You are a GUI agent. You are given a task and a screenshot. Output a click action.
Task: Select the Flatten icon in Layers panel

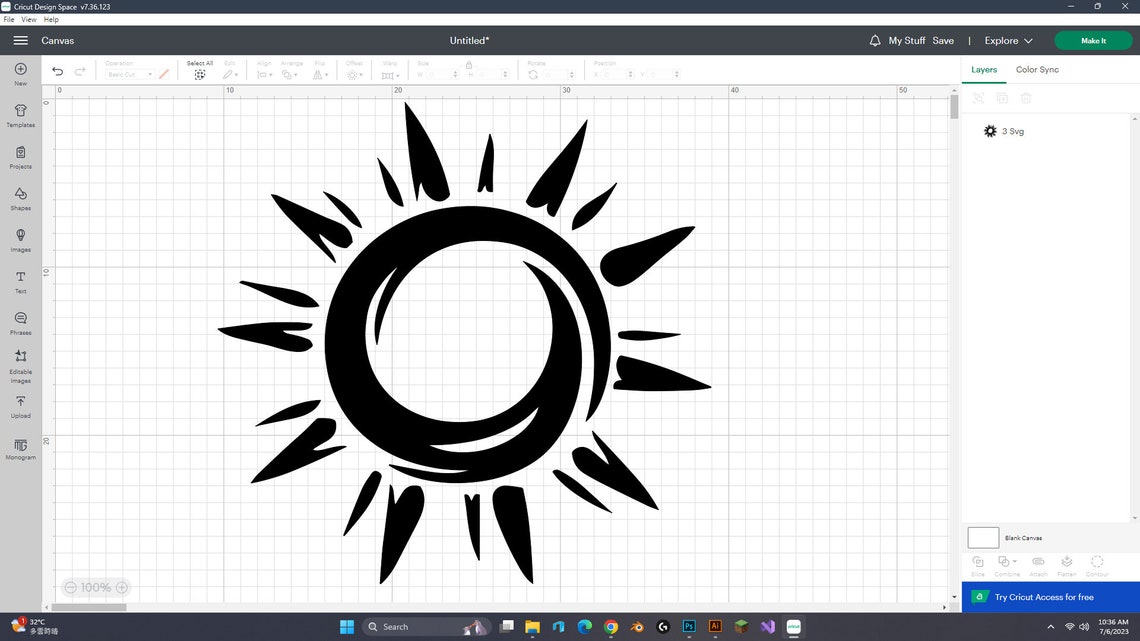pos(1067,563)
